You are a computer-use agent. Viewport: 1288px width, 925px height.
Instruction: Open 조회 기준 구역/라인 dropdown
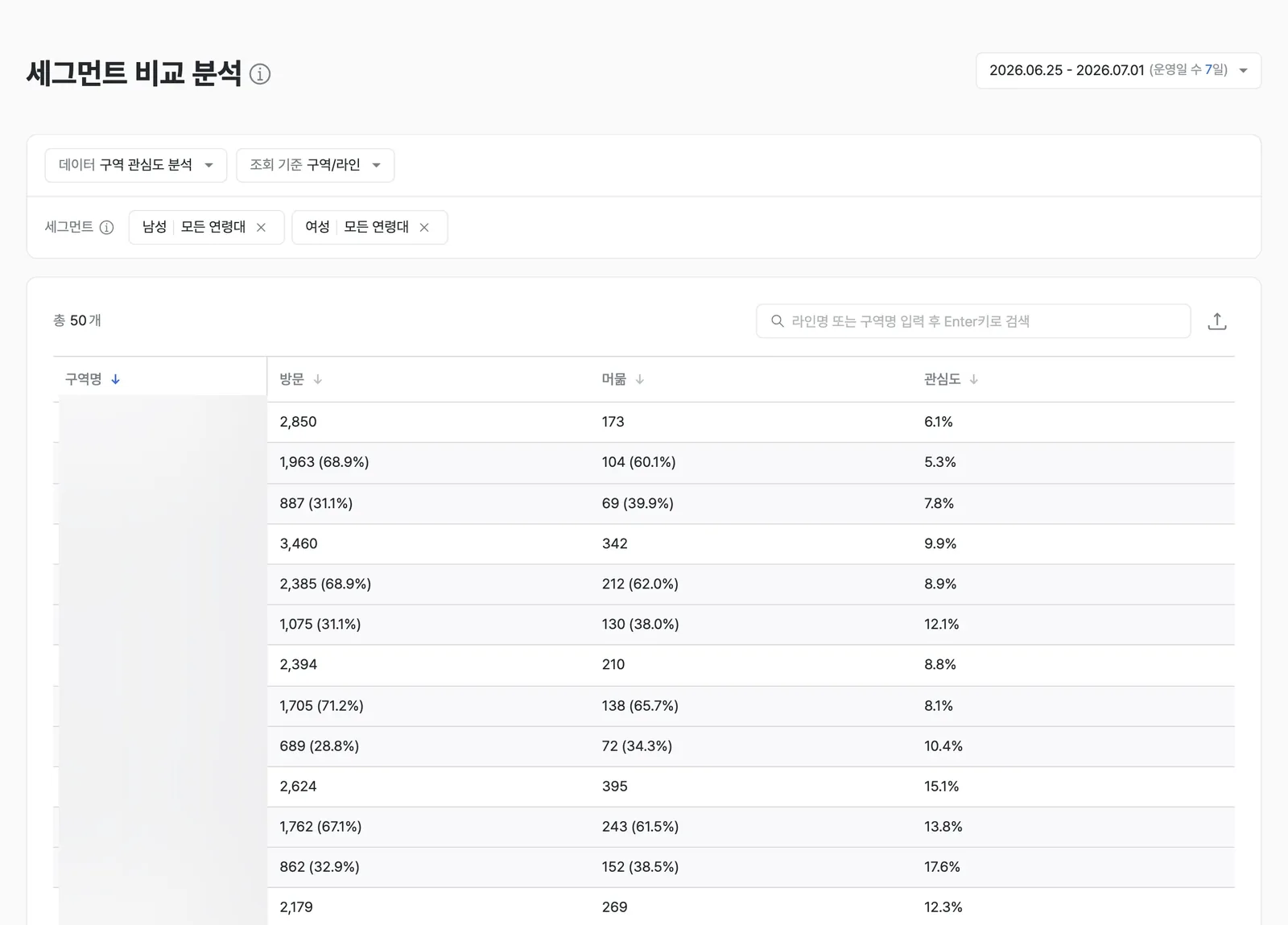click(x=316, y=165)
